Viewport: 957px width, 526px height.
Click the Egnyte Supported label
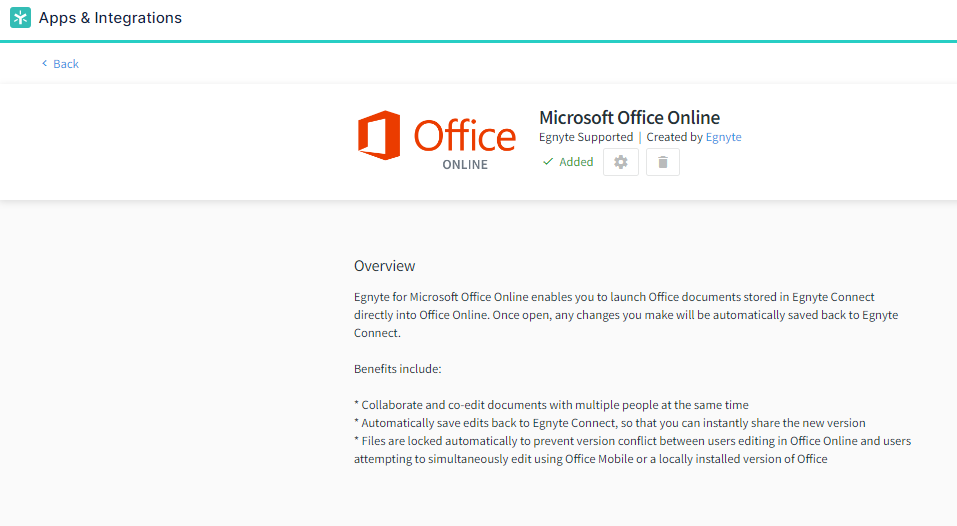click(x=586, y=137)
